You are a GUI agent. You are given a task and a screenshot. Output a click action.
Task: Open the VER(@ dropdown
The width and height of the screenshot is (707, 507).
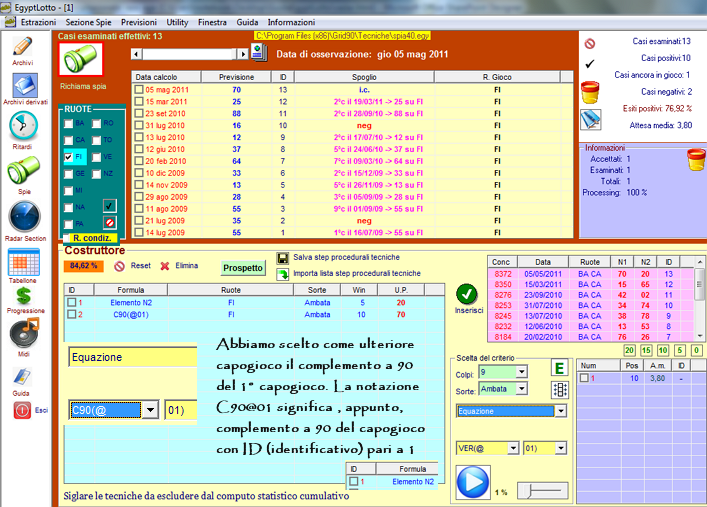(x=513, y=448)
